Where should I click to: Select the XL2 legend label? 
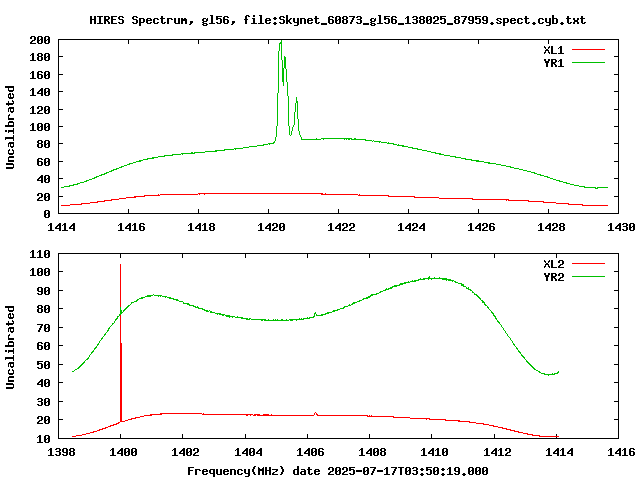[553, 264]
